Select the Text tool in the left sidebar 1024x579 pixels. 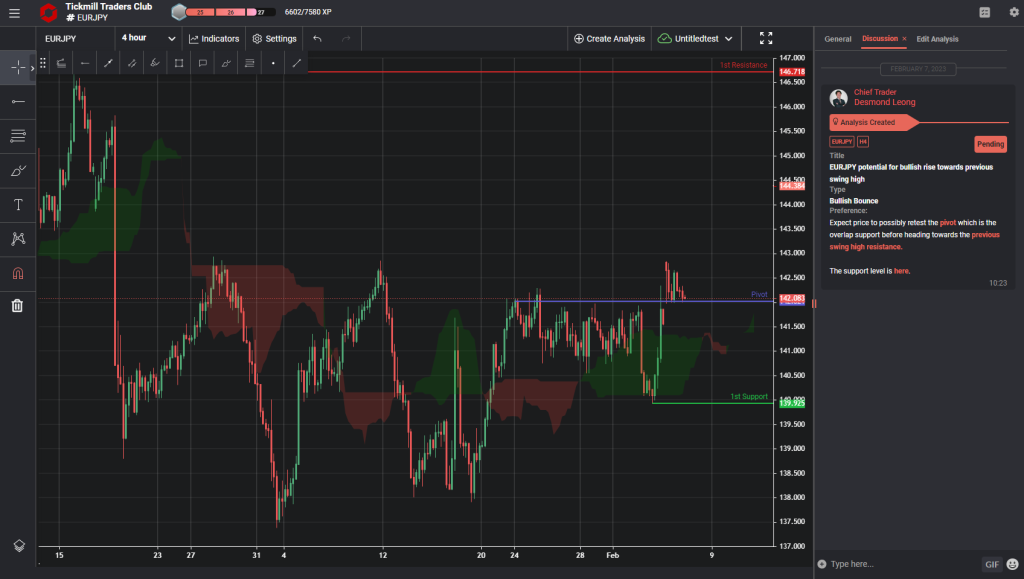17,204
